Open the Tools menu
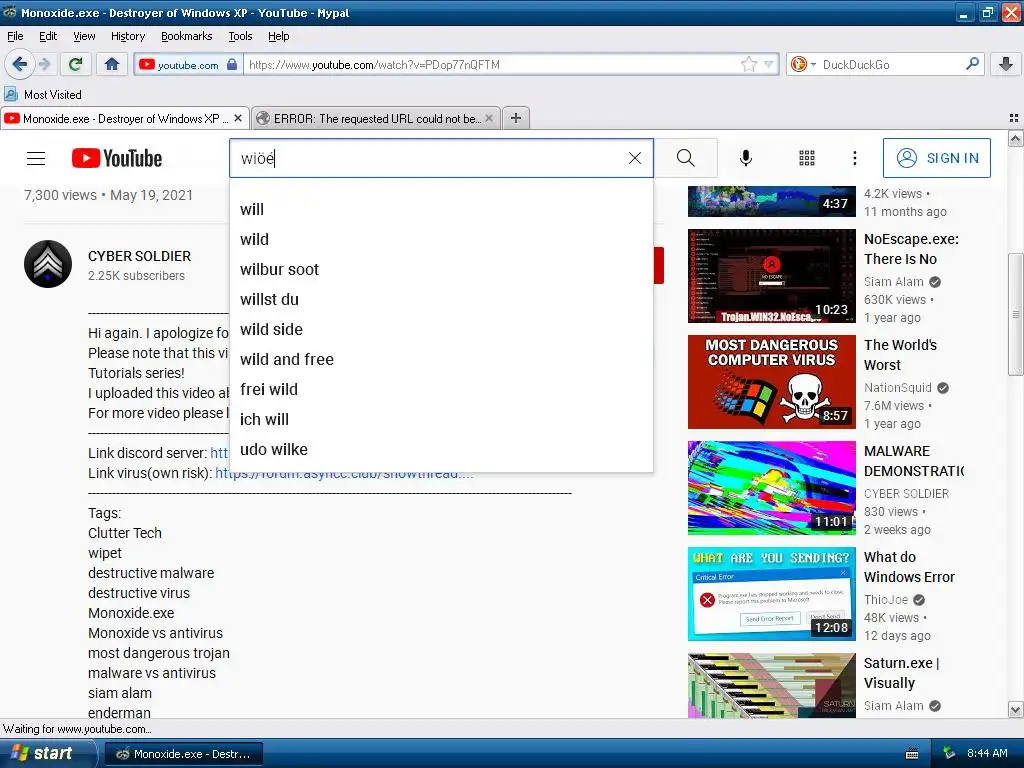This screenshot has height=768, width=1024. tap(240, 36)
